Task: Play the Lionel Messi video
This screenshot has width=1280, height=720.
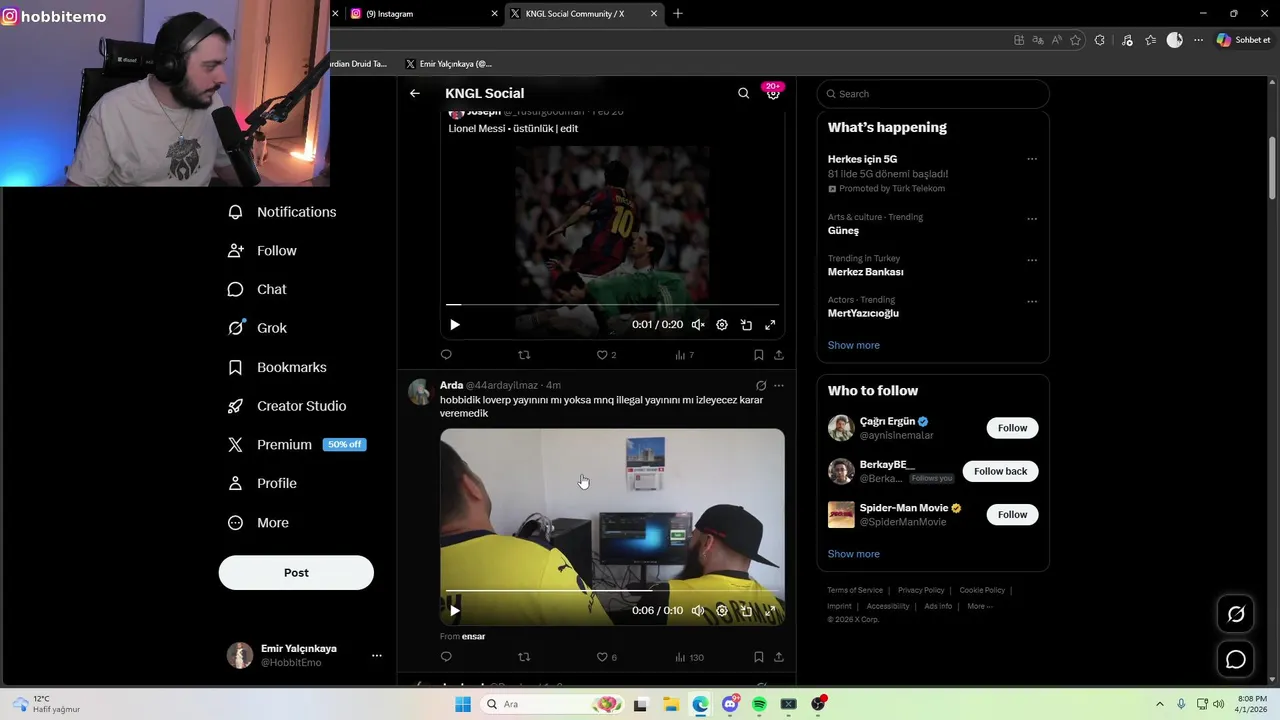Action: pyautogui.click(x=454, y=325)
